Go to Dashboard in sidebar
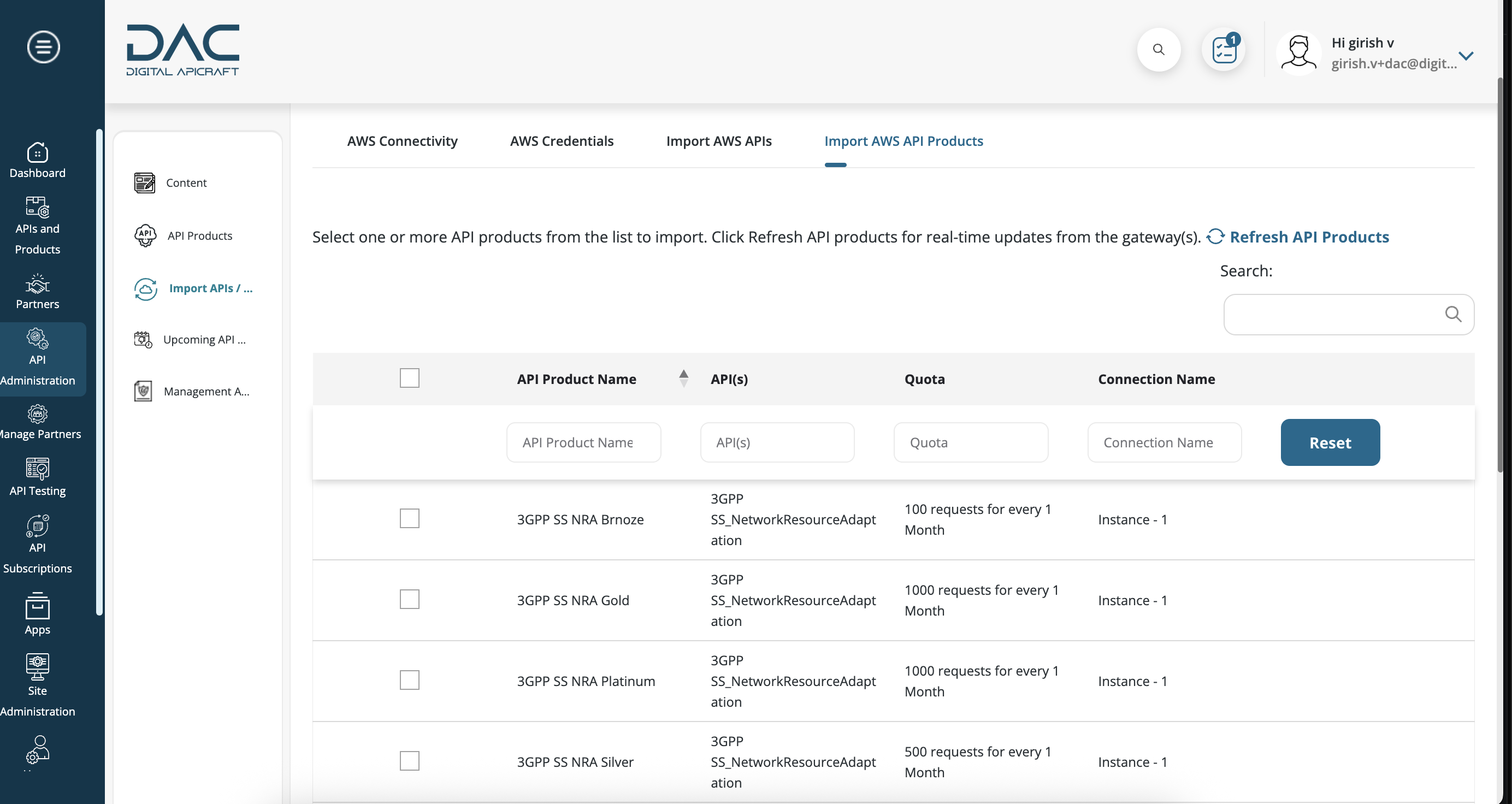 [38, 160]
